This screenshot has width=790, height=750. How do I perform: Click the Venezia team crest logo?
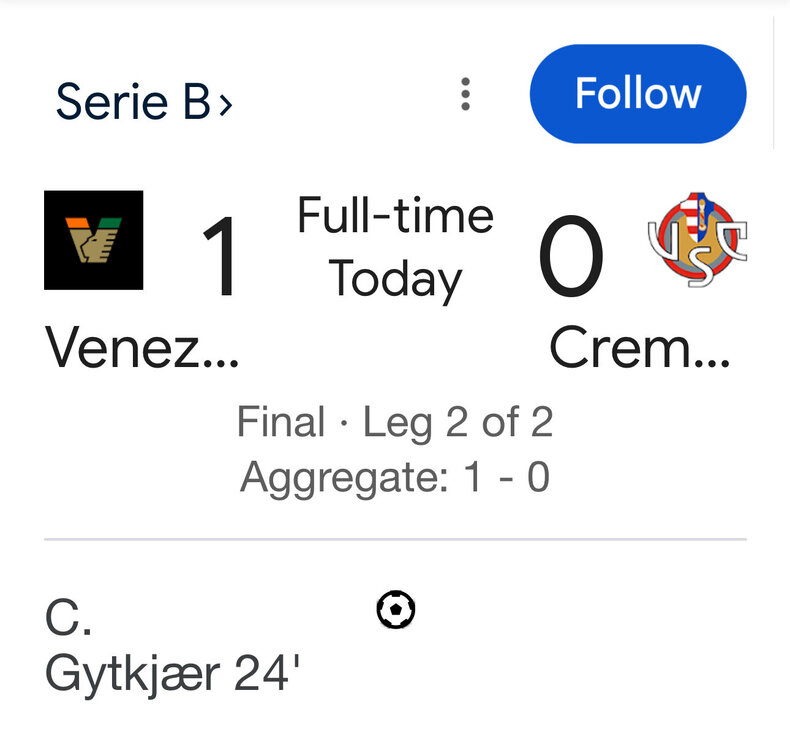pyautogui.click(x=94, y=240)
